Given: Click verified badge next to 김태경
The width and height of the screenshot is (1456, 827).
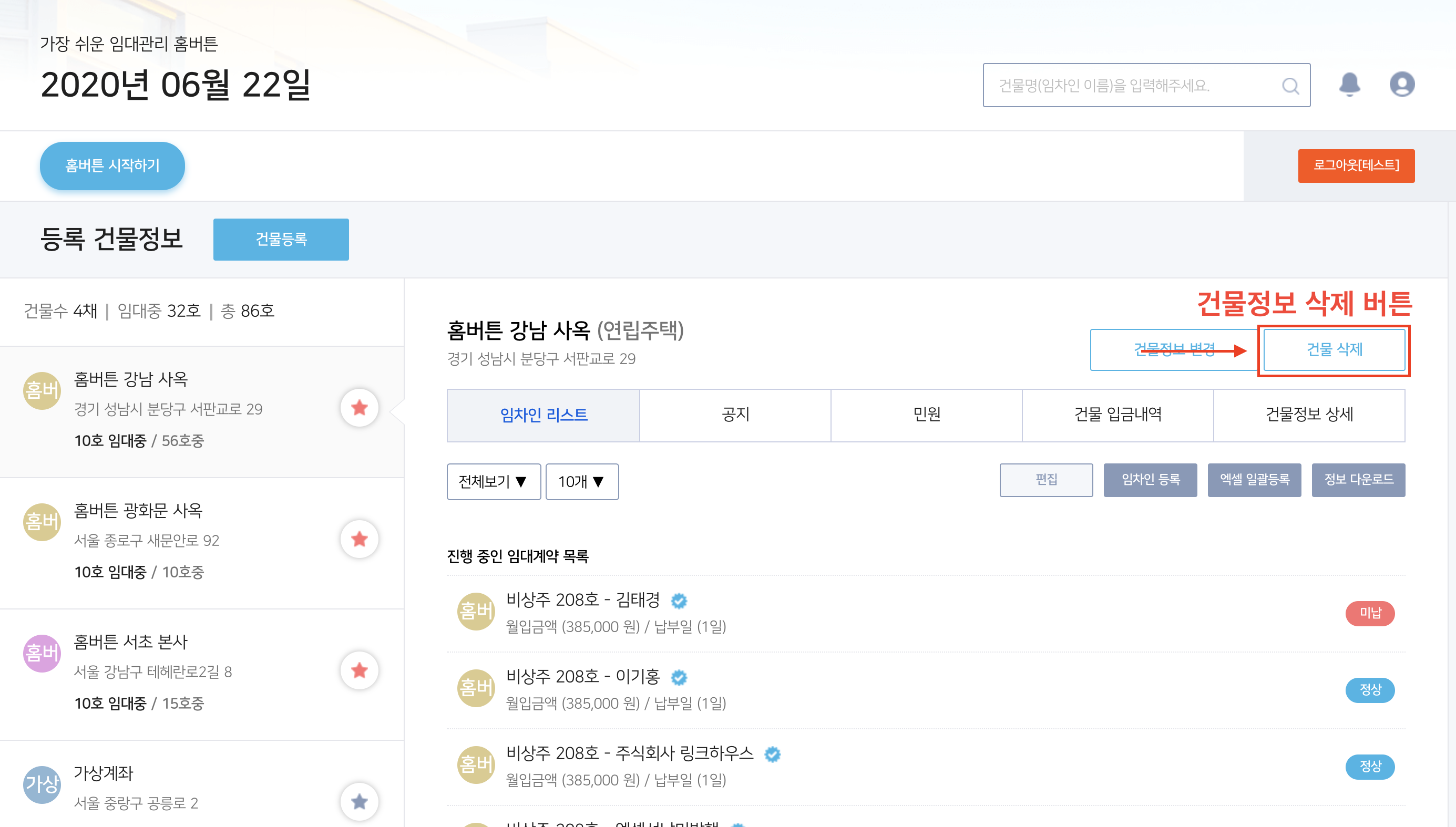Looking at the screenshot, I should click(x=679, y=601).
